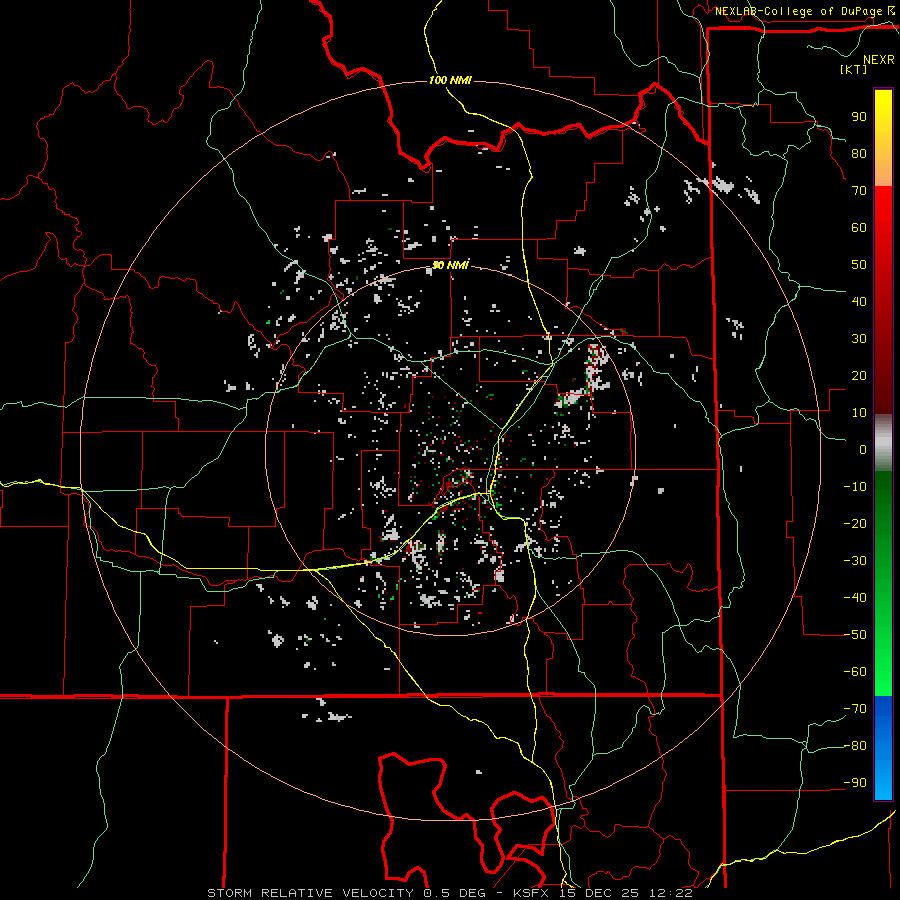The image size is (900, 900).
Task: Click the -30 value on the velocity scale
Action: point(855,561)
